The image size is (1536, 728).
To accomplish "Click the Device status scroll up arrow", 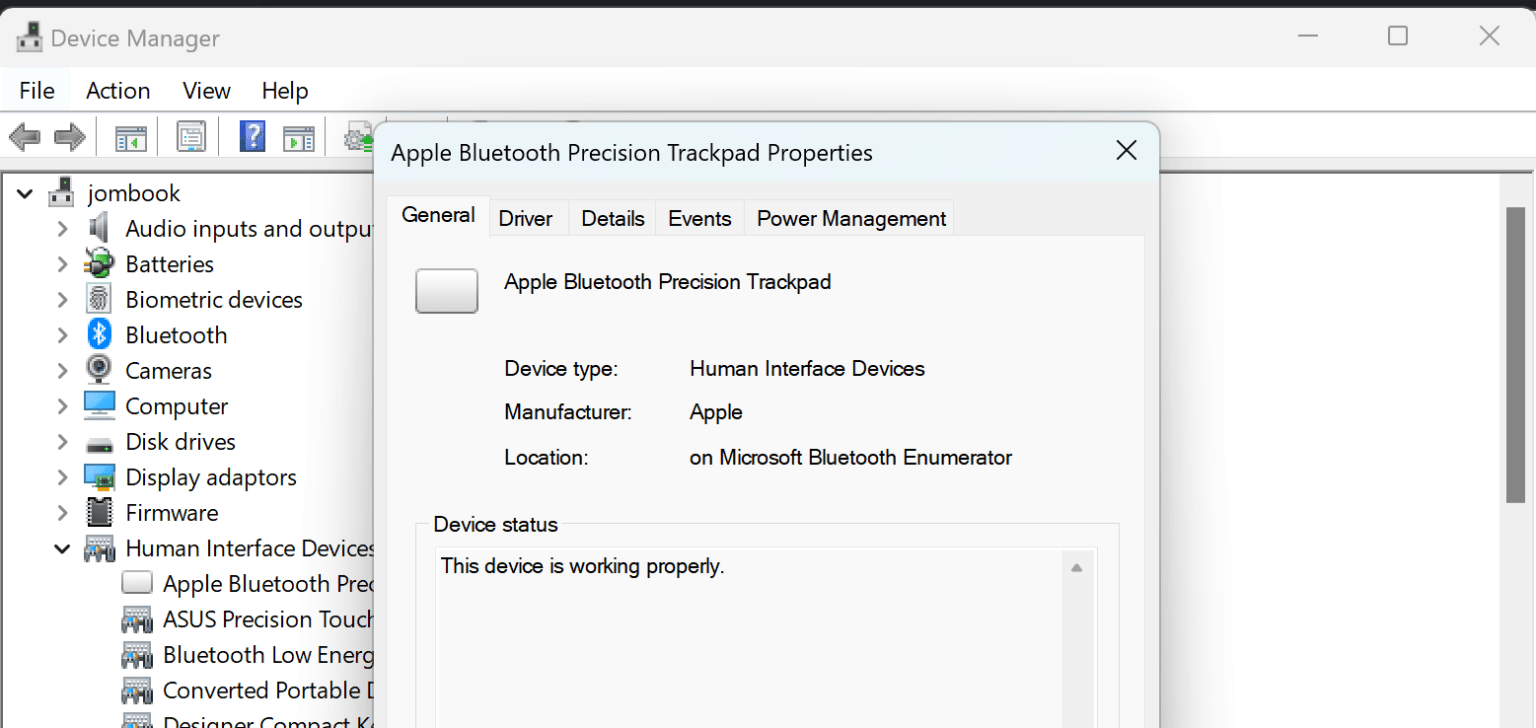I will [x=1077, y=566].
